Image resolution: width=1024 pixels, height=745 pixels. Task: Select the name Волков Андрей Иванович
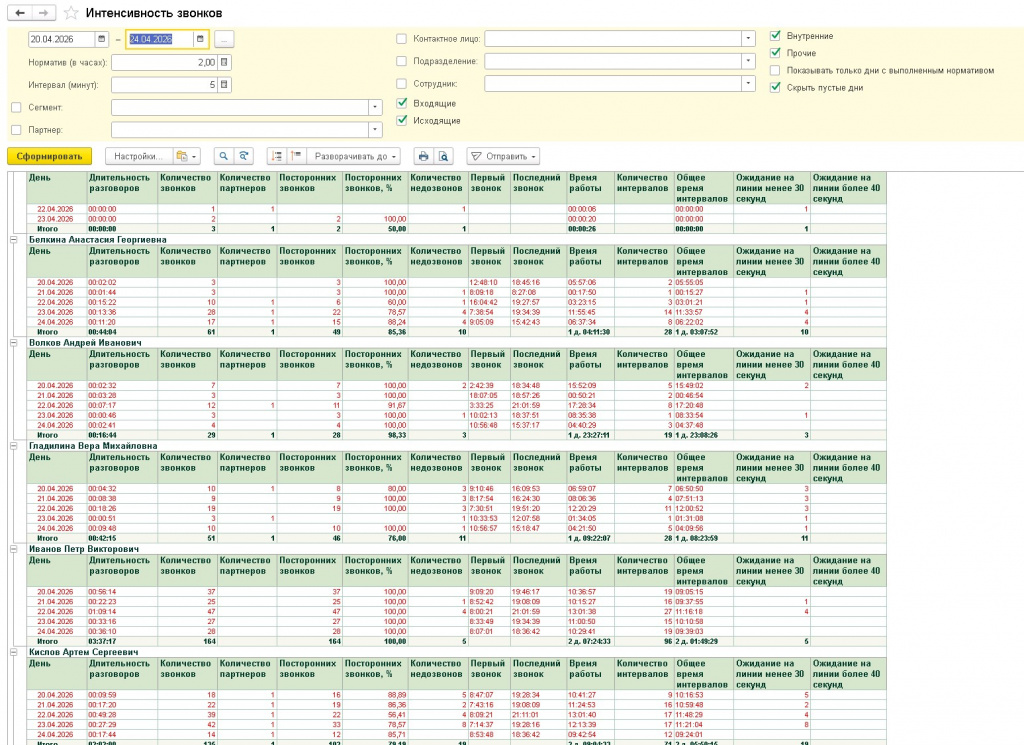pos(85,343)
